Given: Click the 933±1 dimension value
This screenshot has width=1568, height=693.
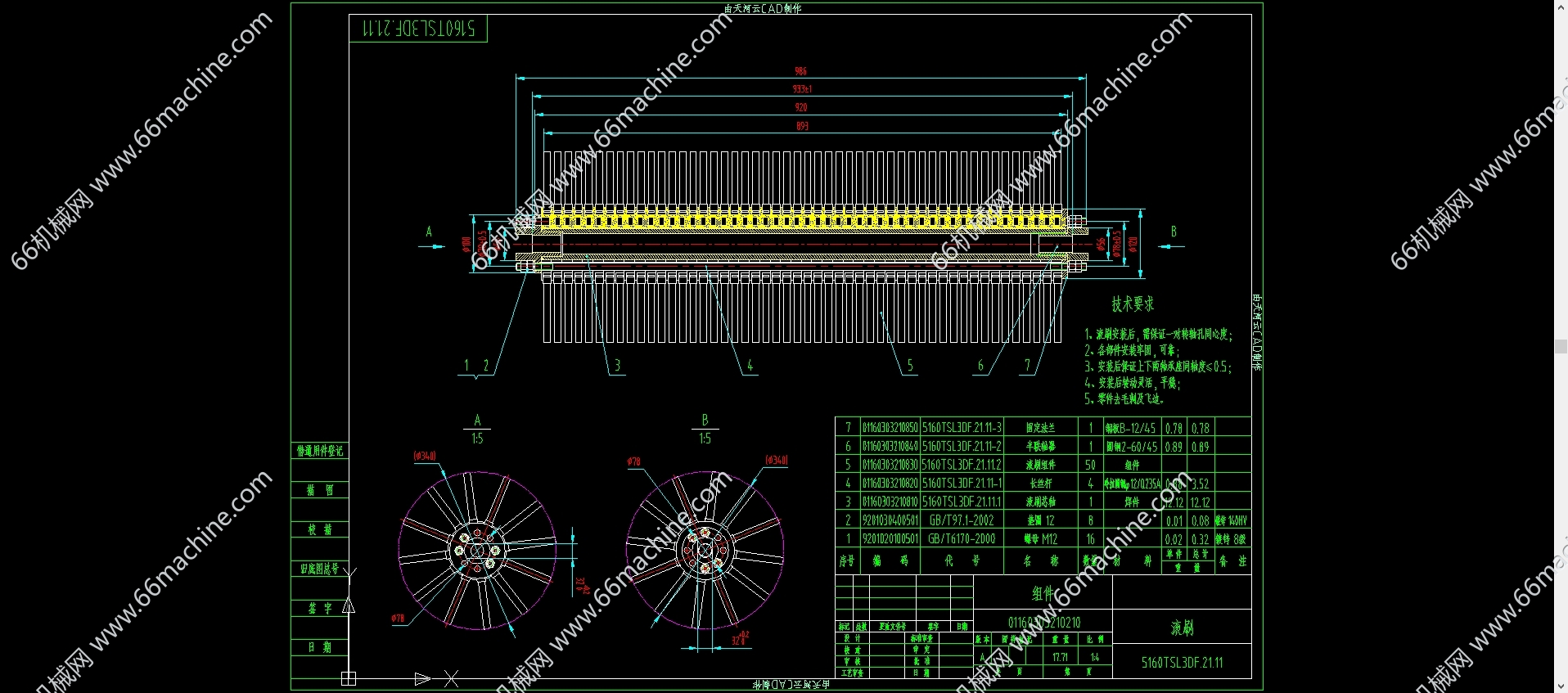Looking at the screenshot, I should tap(802, 89).
